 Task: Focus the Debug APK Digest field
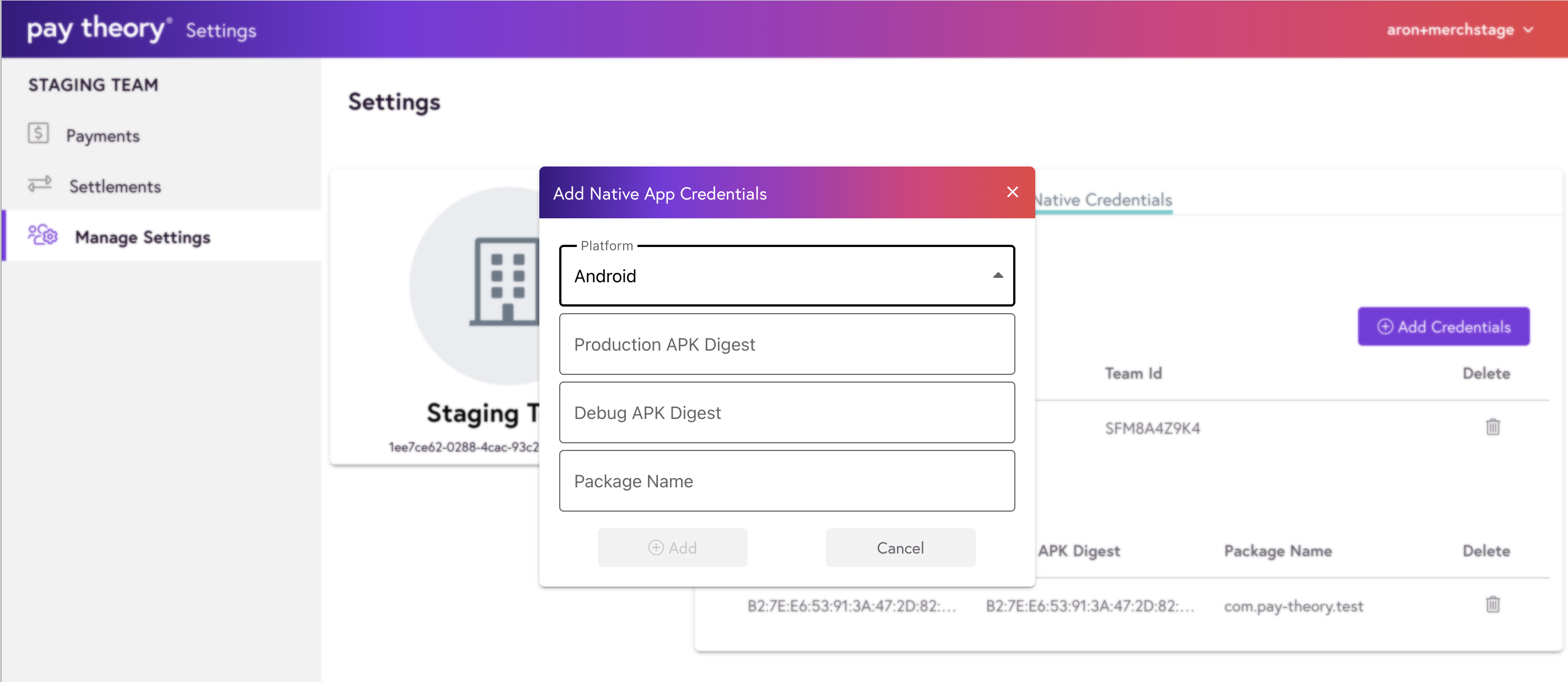click(786, 413)
